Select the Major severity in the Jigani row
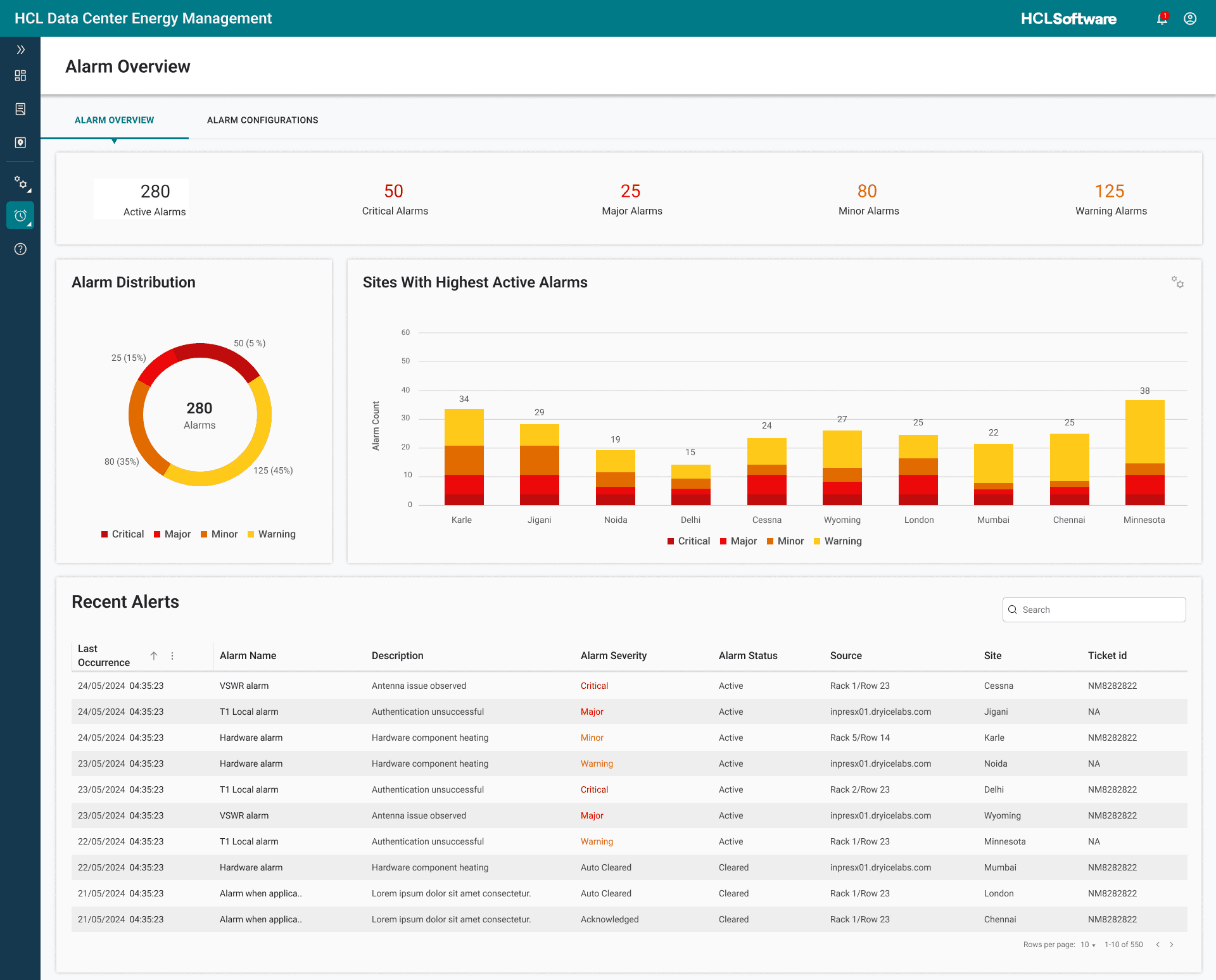This screenshot has width=1216, height=980. point(592,712)
